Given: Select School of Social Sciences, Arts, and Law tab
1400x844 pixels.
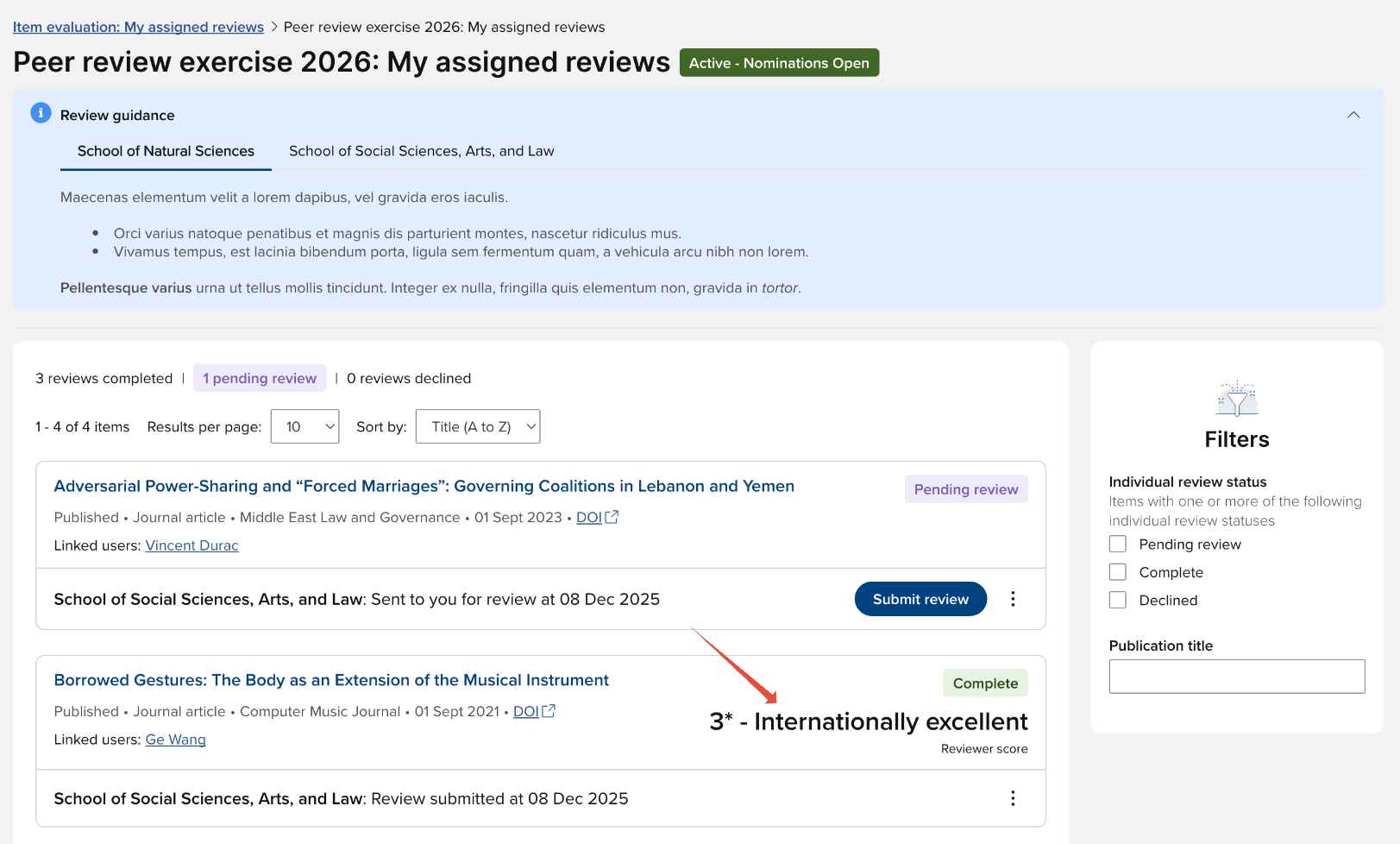Looking at the screenshot, I should pos(421,151).
